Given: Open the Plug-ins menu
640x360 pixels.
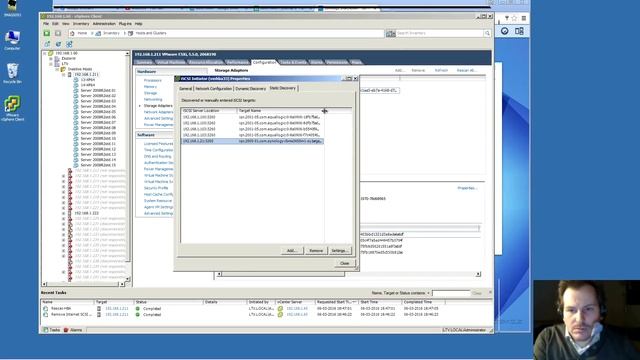Looking at the screenshot, I should [125, 24].
